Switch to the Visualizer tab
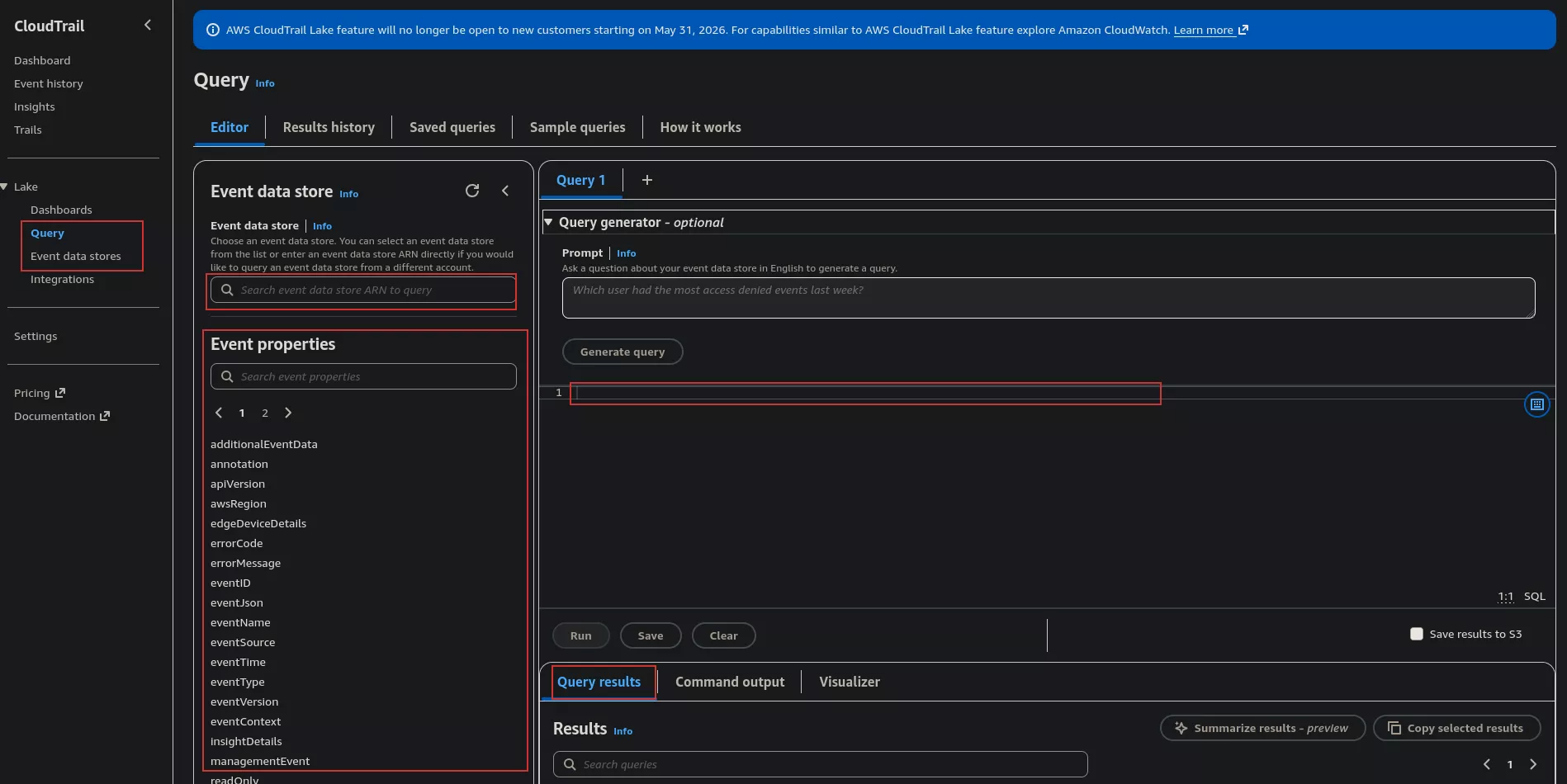1567x784 pixels. coord(850,682)
